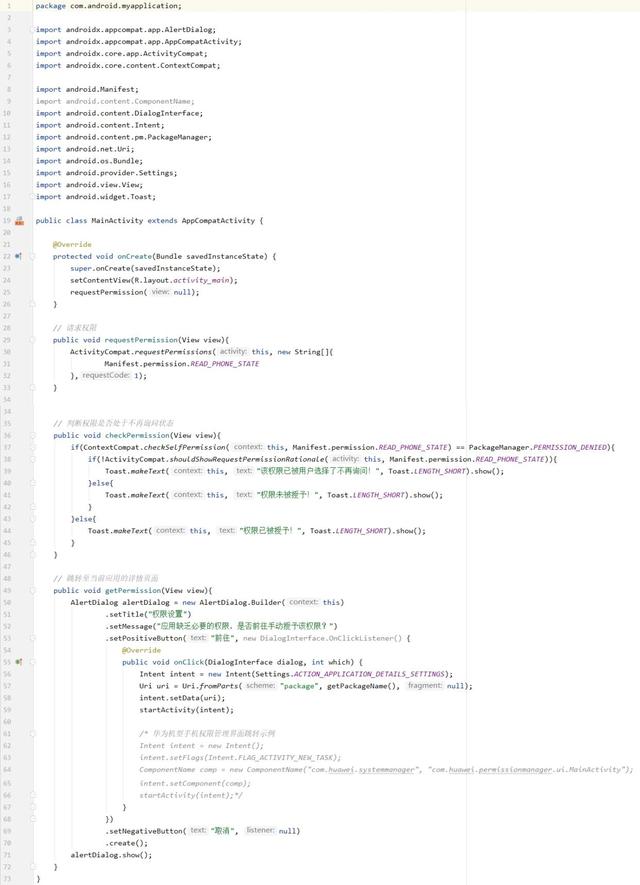Click the implements gutter icon beside onClick method
This screenshot has height=885, width=640.
pos(19,662)
